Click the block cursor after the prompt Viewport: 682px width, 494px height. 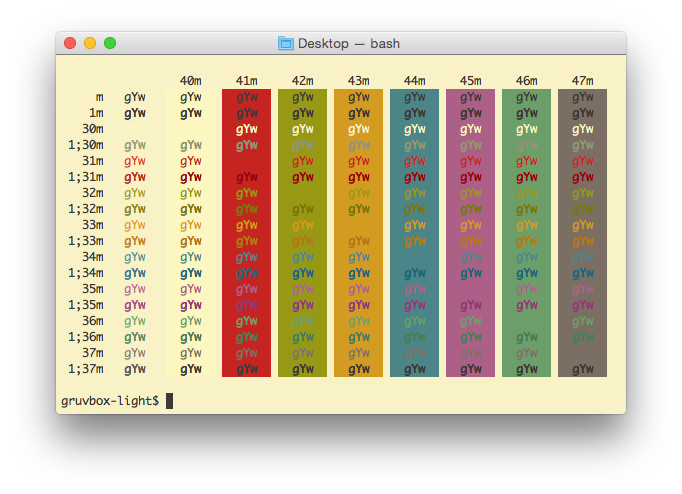[170, 401]
